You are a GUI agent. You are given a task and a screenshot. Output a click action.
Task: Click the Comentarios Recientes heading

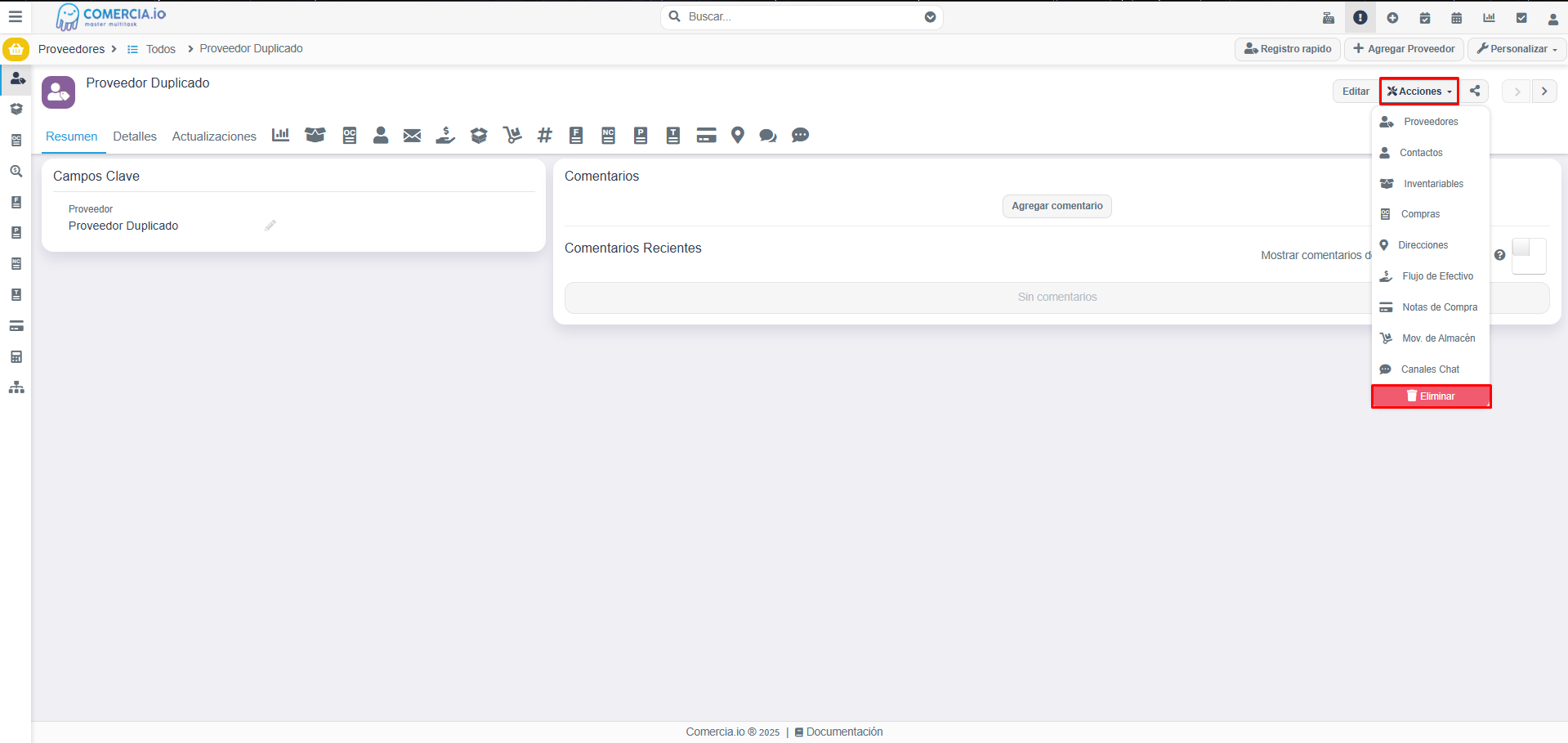[x=633, y=248]
